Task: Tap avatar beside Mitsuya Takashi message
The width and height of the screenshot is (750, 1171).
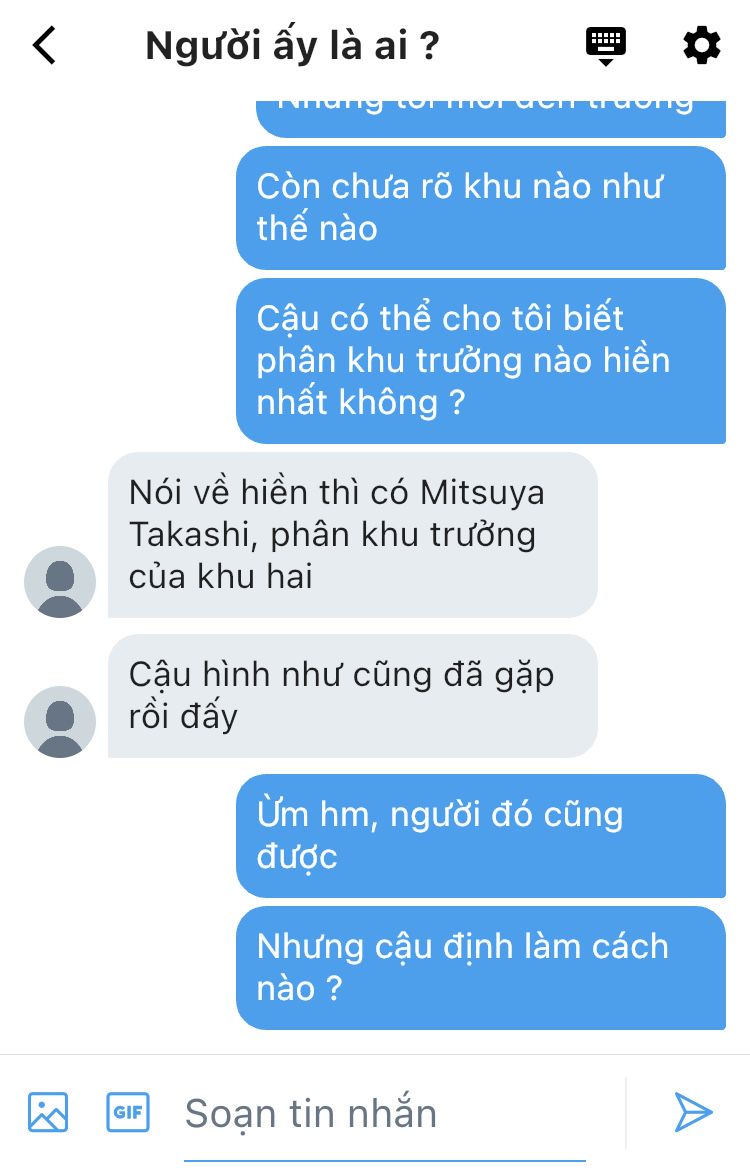Action: 60,582
